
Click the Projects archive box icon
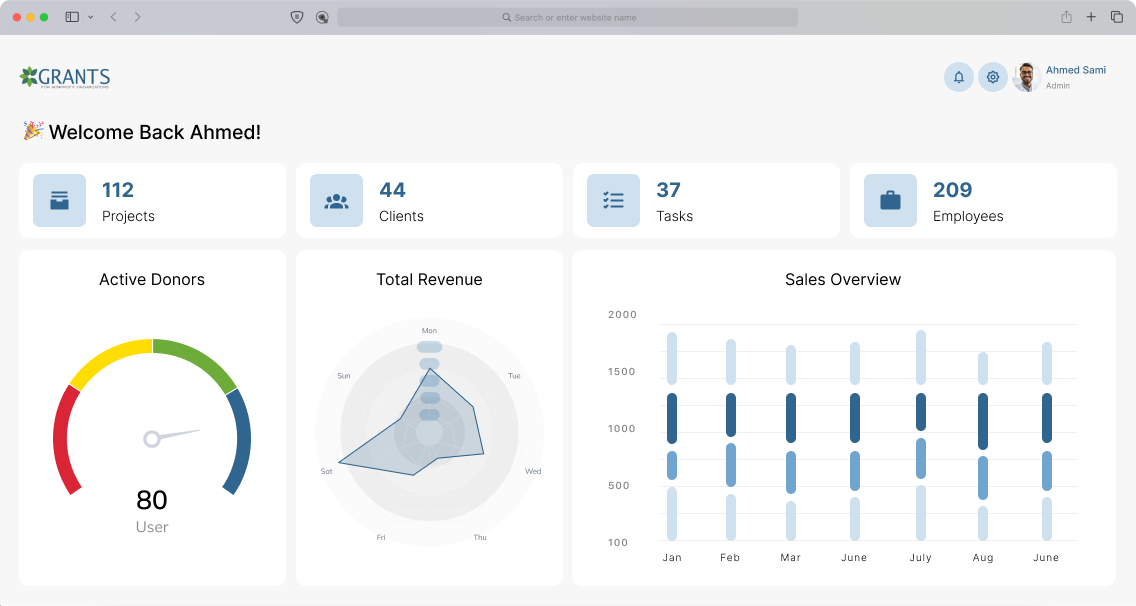tap(59, 201)
